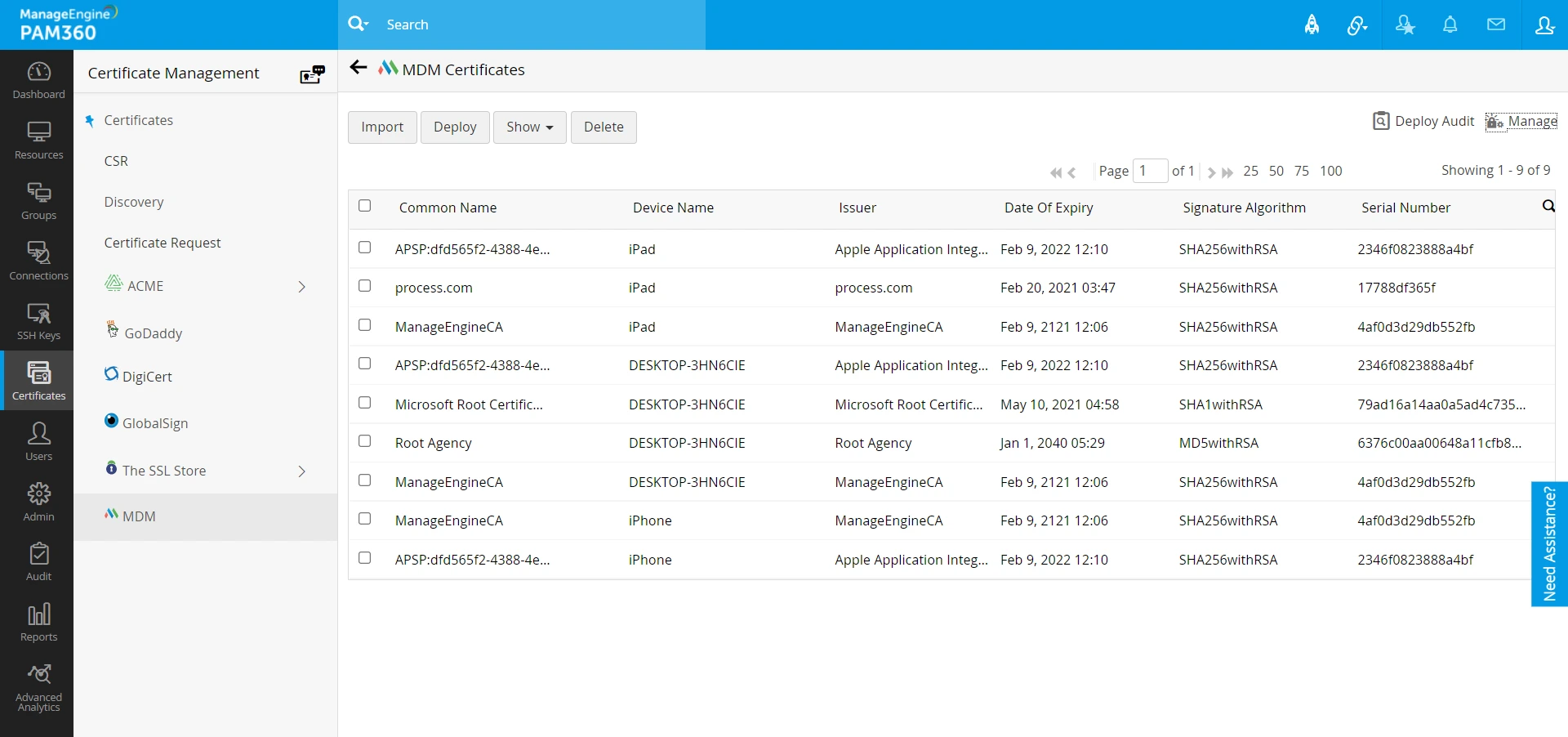The height and width of the screenshot is (737, 1568).
Task: Expand the ACME submenu chevron
Action: pos(301,287)
